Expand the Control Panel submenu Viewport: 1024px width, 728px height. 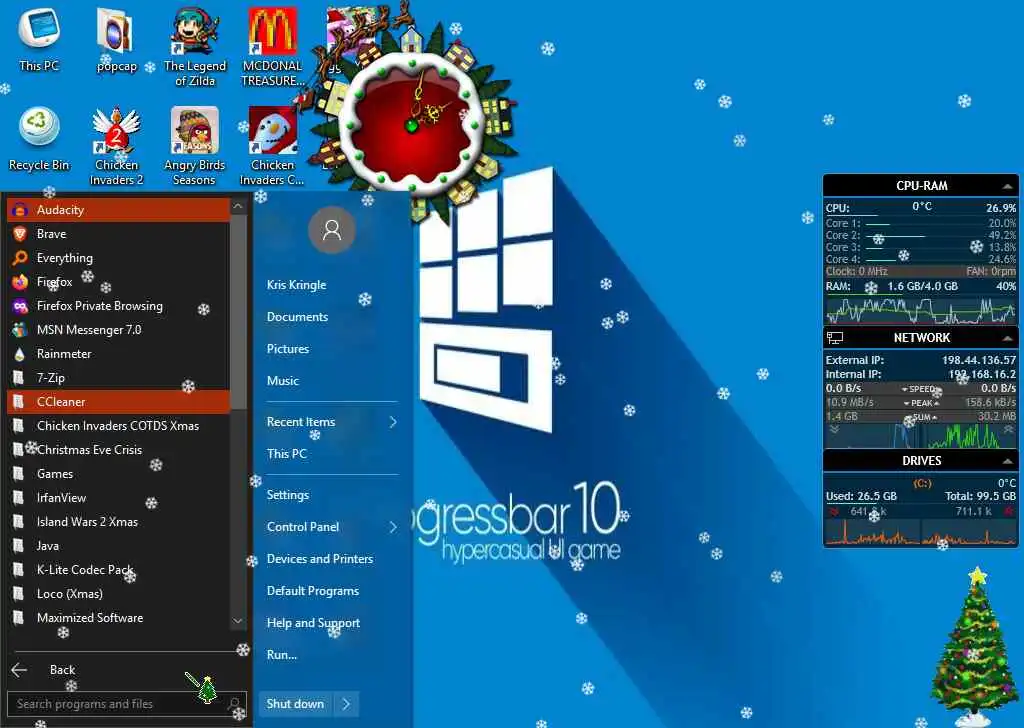click(393, 527)
